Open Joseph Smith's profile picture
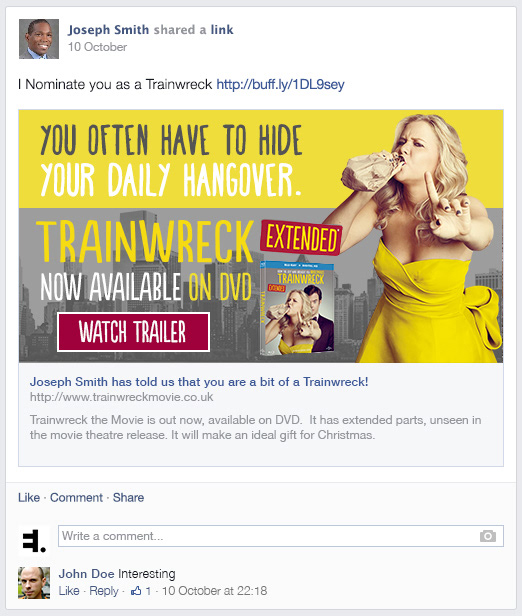The image size is (522, 616). pyautogui.click(x=39, y=39)
